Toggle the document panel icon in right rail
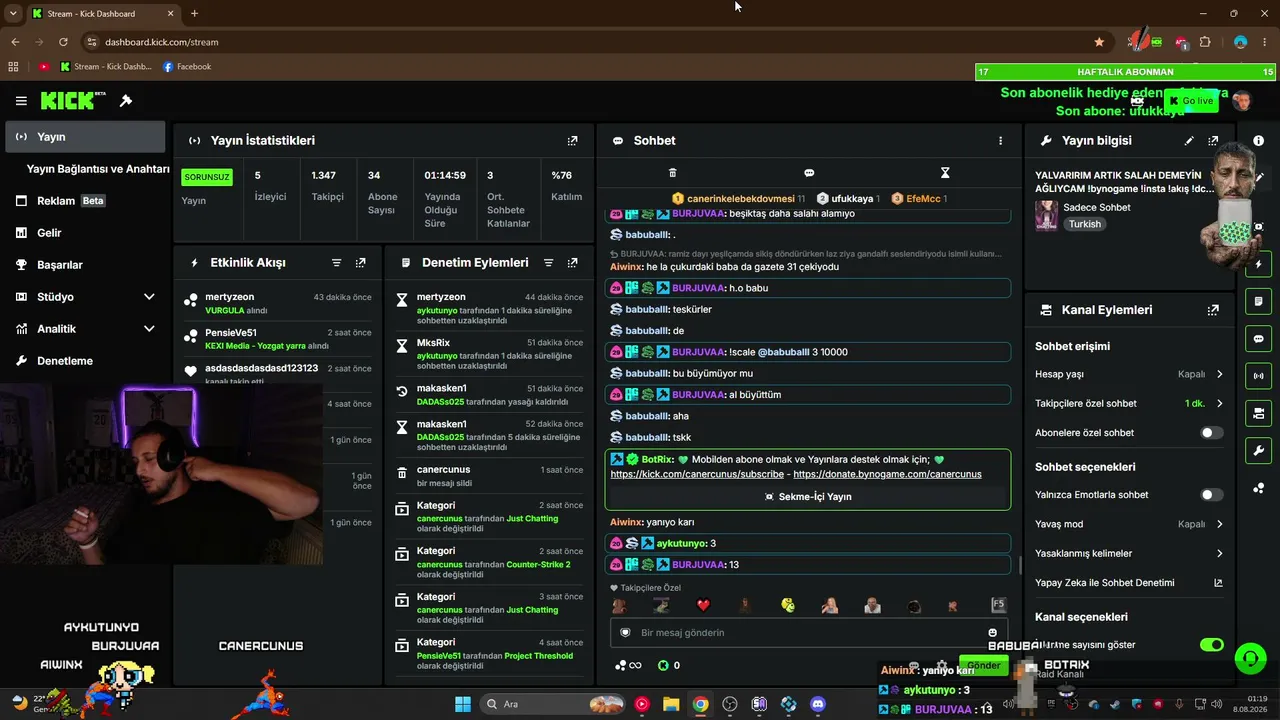This screenshot has height=720, width=1280. tap(1259, 302)
